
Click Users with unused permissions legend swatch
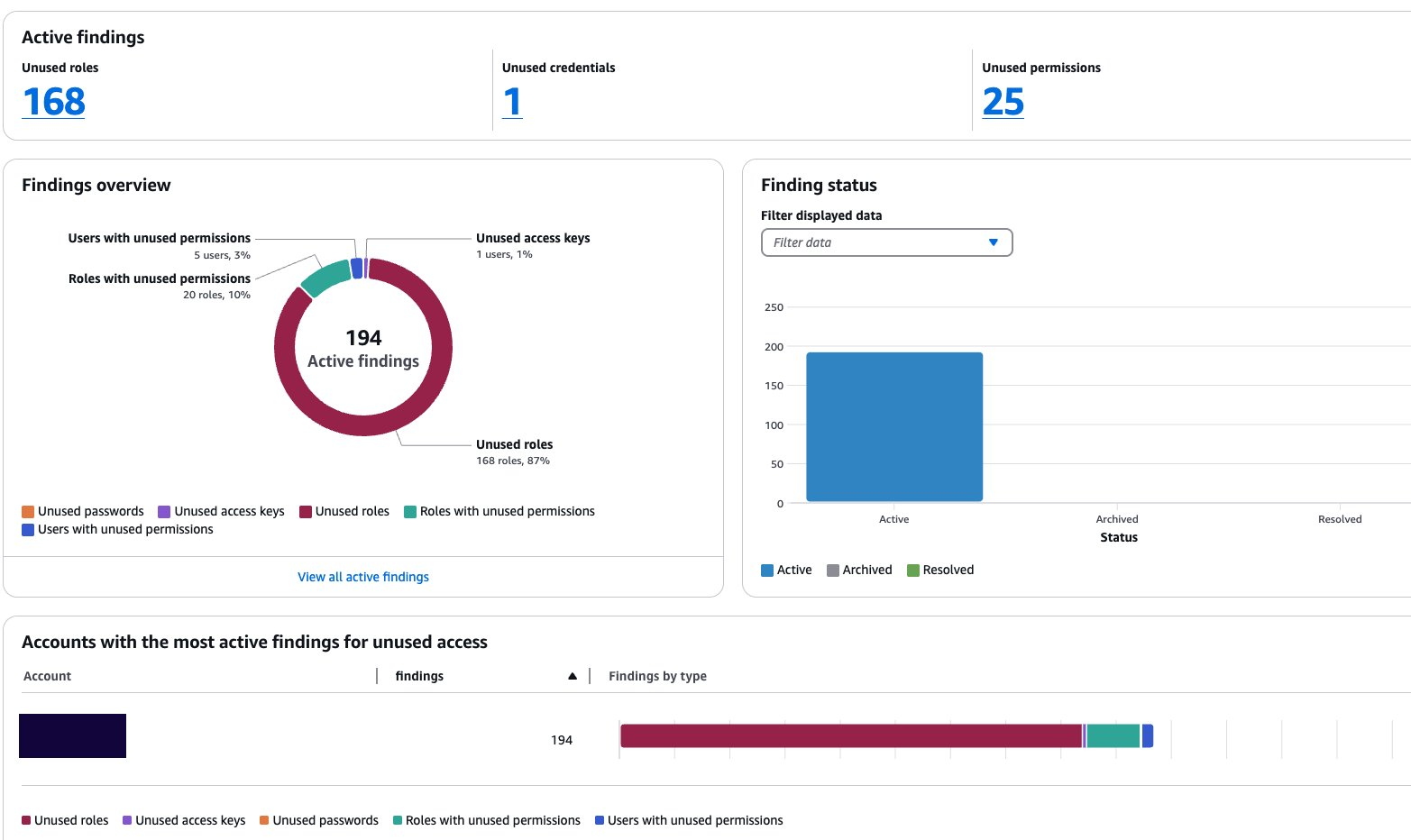point(26,529)
